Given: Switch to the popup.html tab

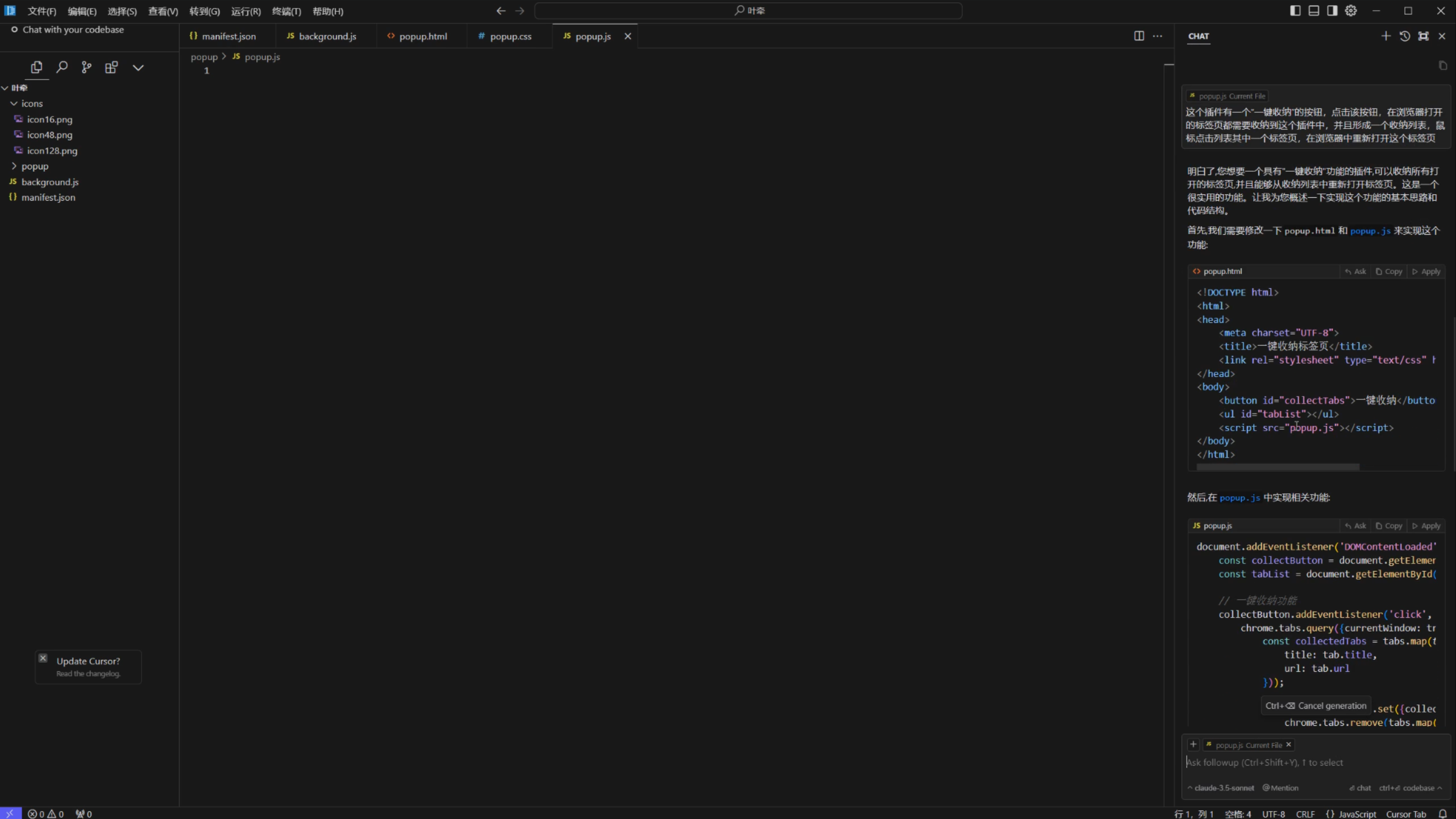Looking at the screenshot, I should pos(423,36).
